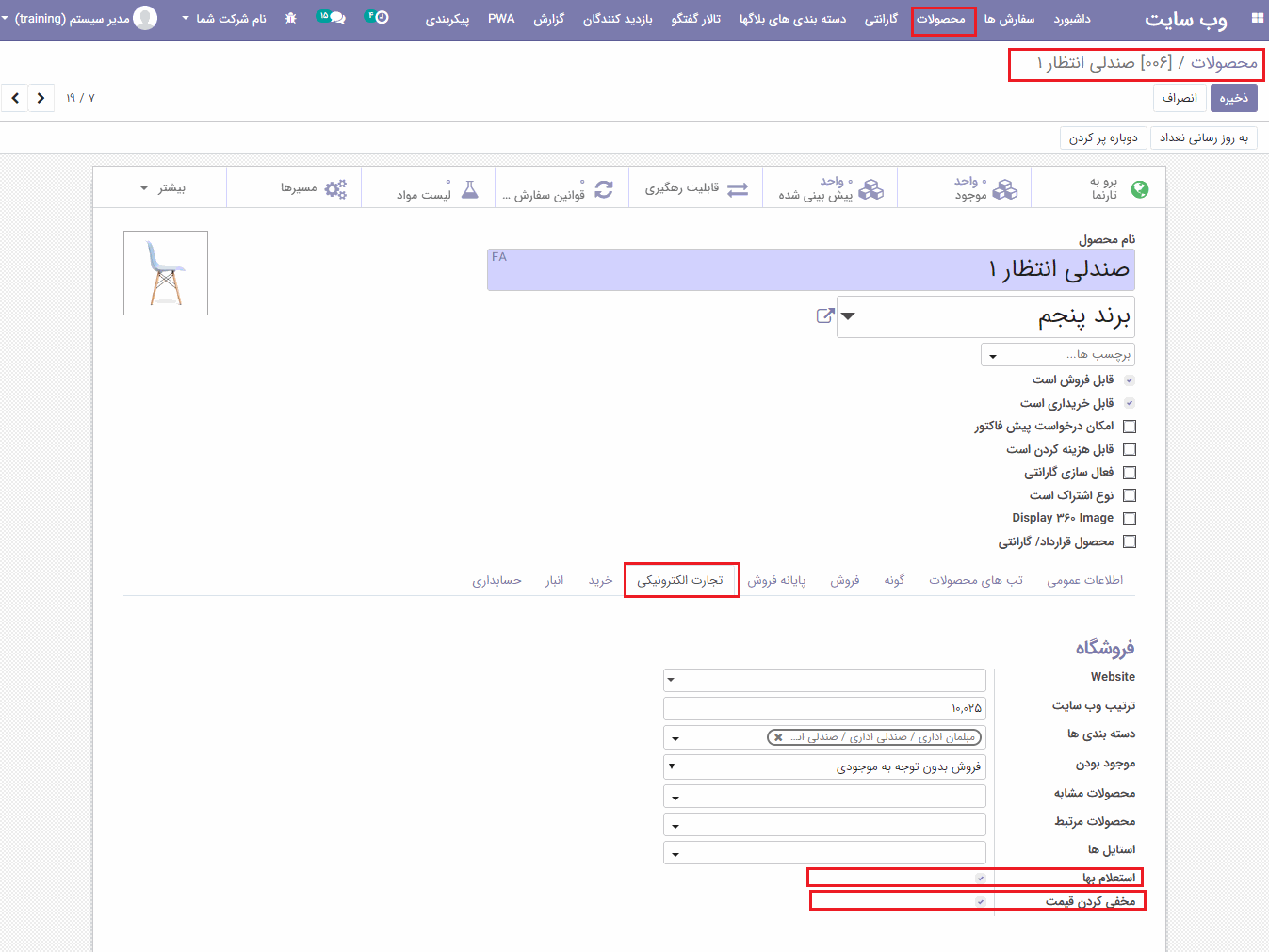Image resolution: width=1269 pixels, height=952 pixels.
Task: Click the apps grid icon in navbar
Action: [x=1257, y=18]
